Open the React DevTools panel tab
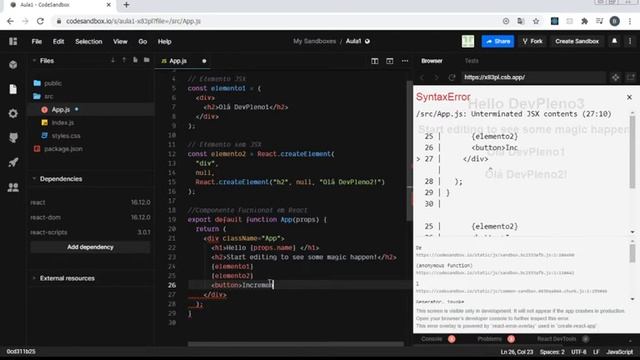This screenshot has width=640, height=360. point(556,339)
